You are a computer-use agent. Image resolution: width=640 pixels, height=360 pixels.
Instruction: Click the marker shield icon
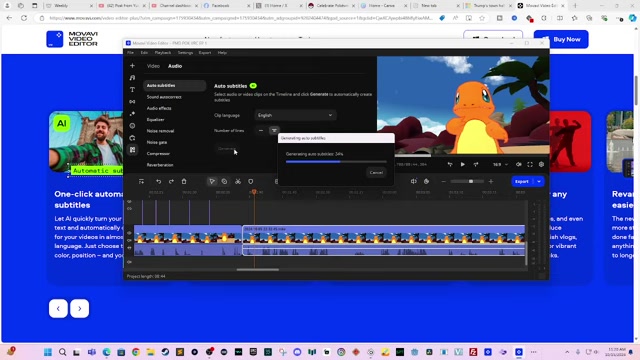coord(251,181)
